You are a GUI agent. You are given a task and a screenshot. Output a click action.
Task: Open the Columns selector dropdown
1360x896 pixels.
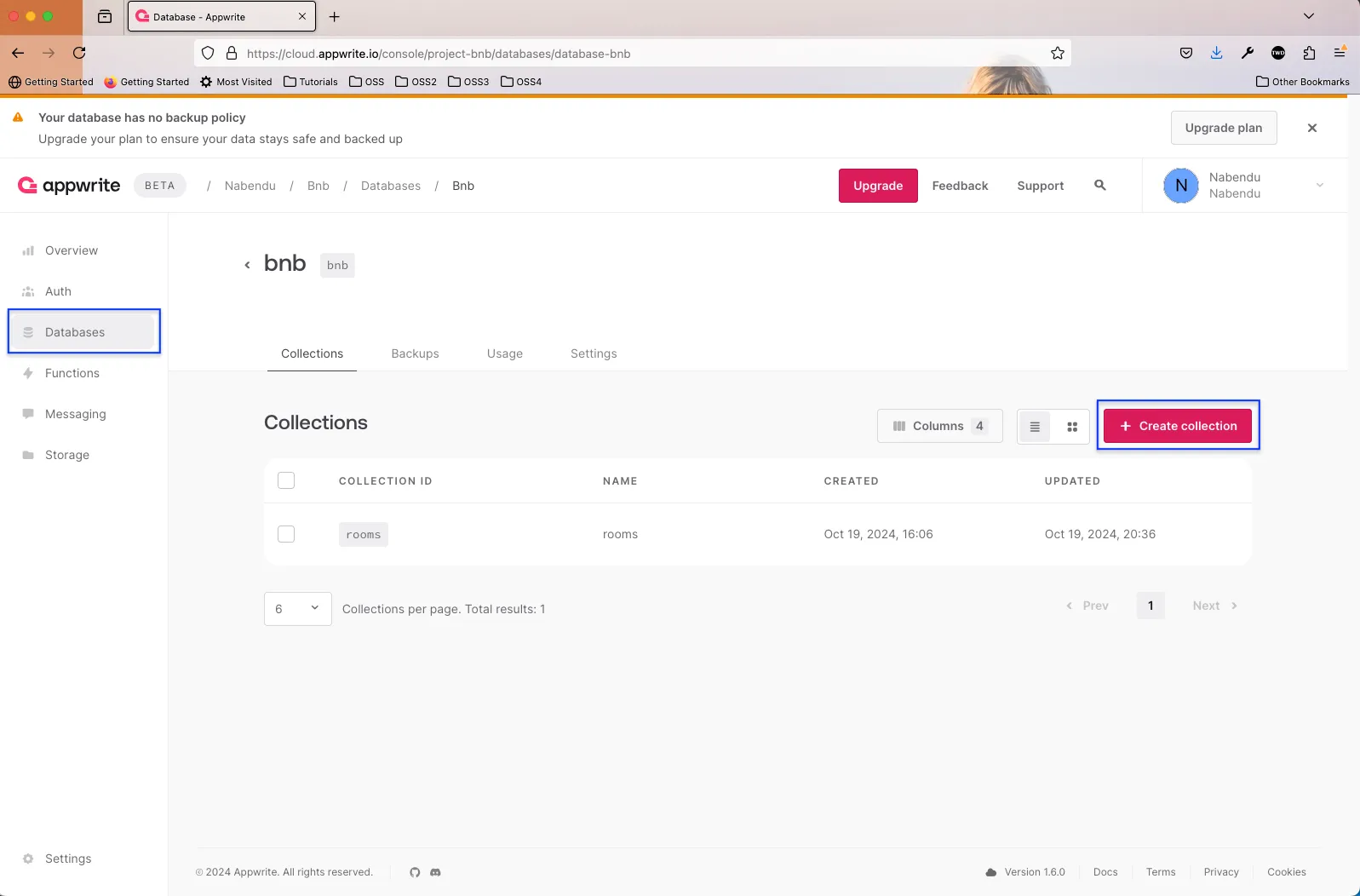point(939,426)
